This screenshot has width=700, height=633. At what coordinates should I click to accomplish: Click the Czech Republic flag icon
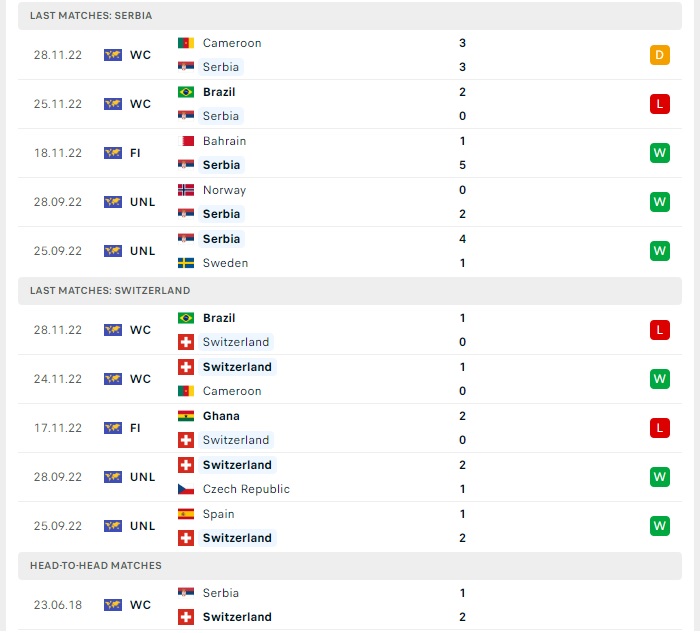coord(186,489)
